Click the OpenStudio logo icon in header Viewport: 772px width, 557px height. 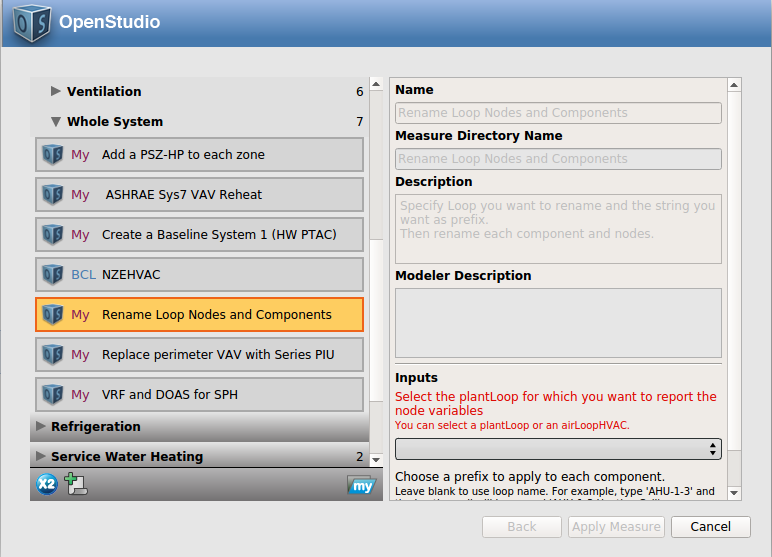32,22
